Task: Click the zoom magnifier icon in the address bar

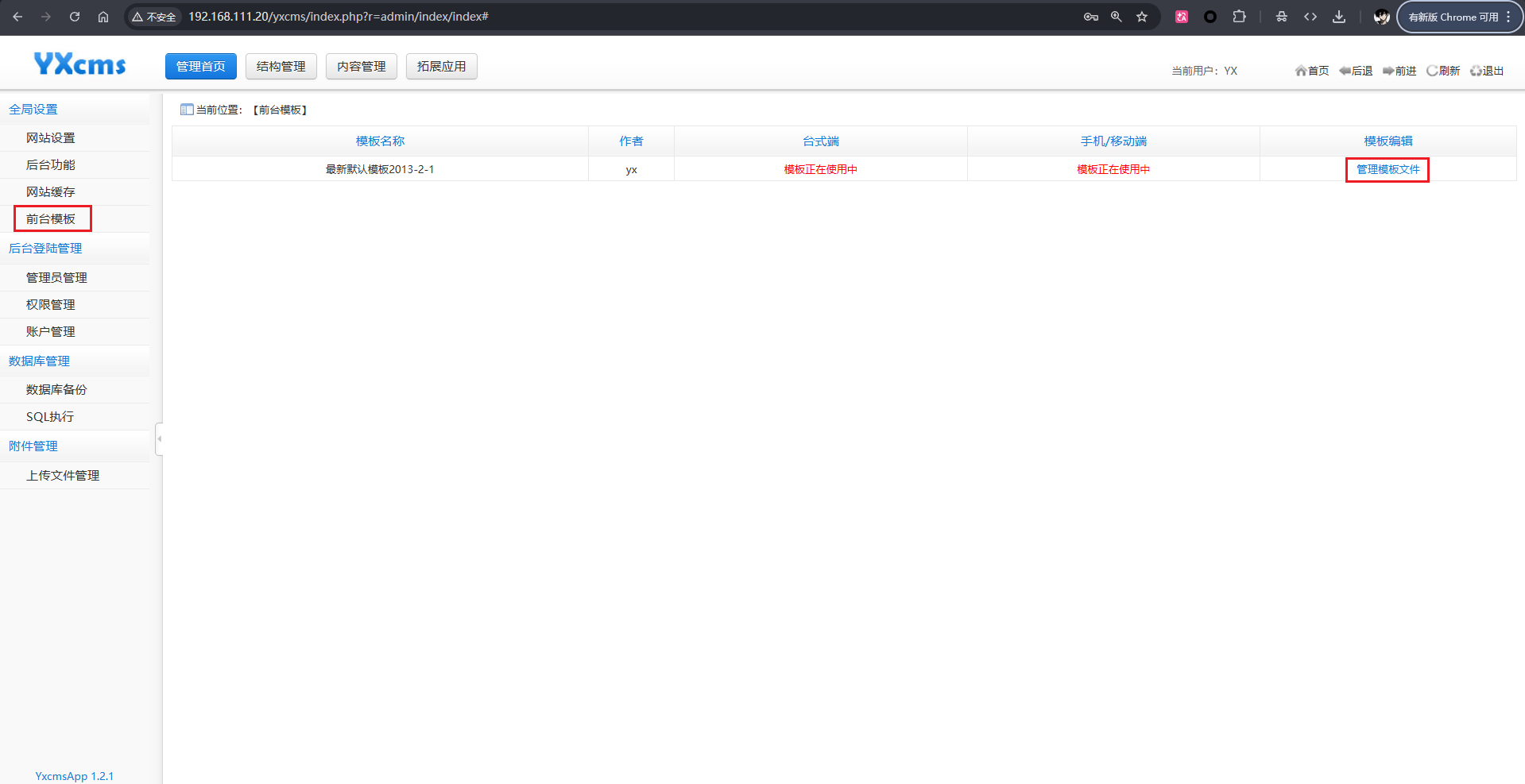Action: pos(1117,17)
